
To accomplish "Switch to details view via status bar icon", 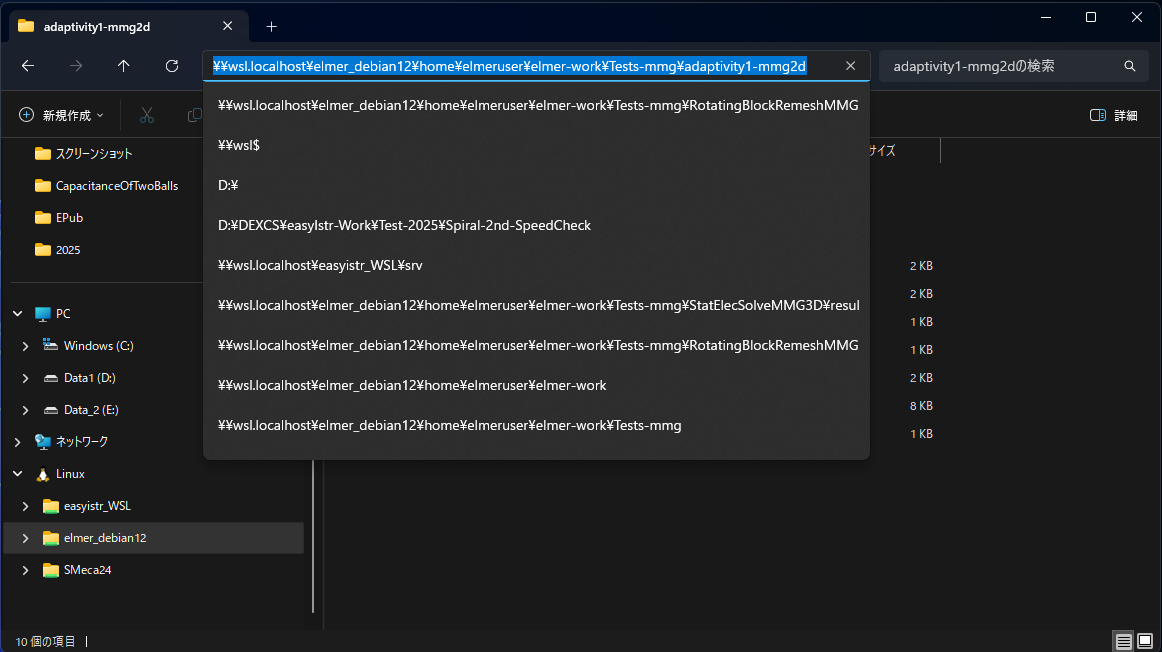I will tap(1122, 641).
